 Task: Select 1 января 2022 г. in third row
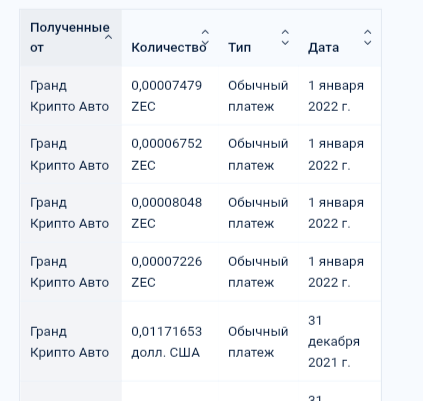tap(336, 213)
